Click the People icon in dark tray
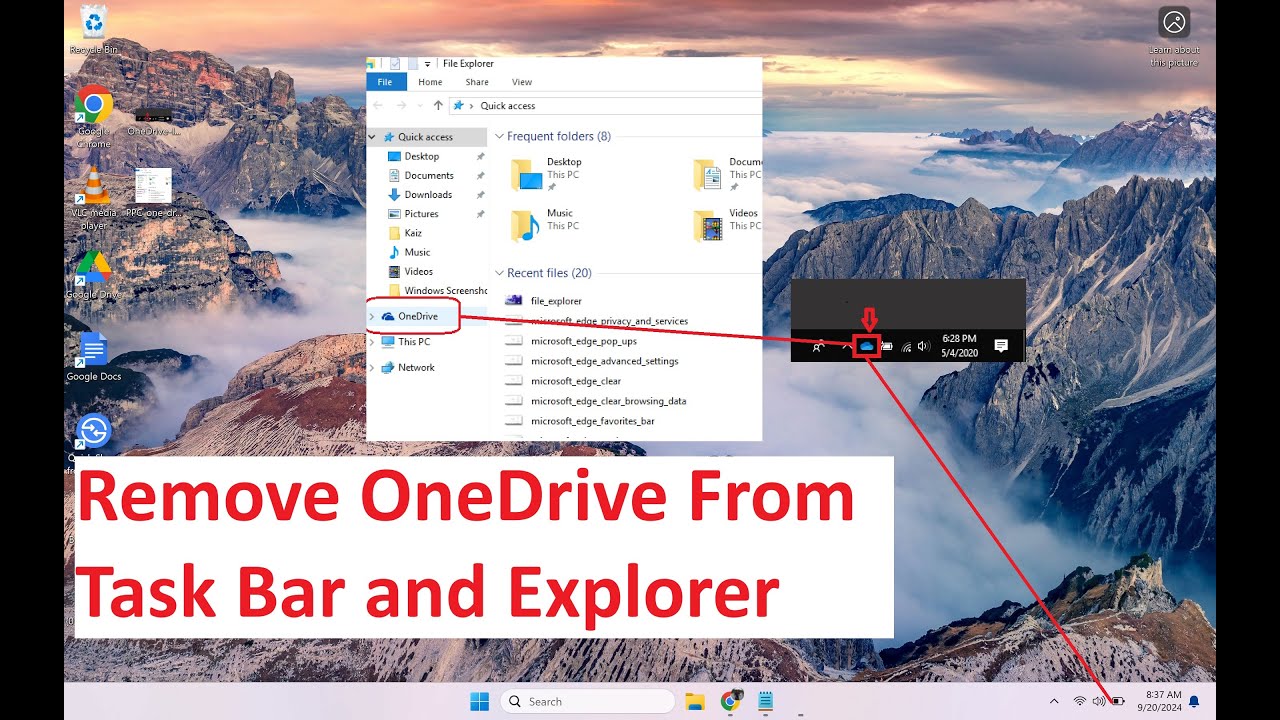This screenshot has width=1280, height=720. pyautogui.click(x=818, y=347)
